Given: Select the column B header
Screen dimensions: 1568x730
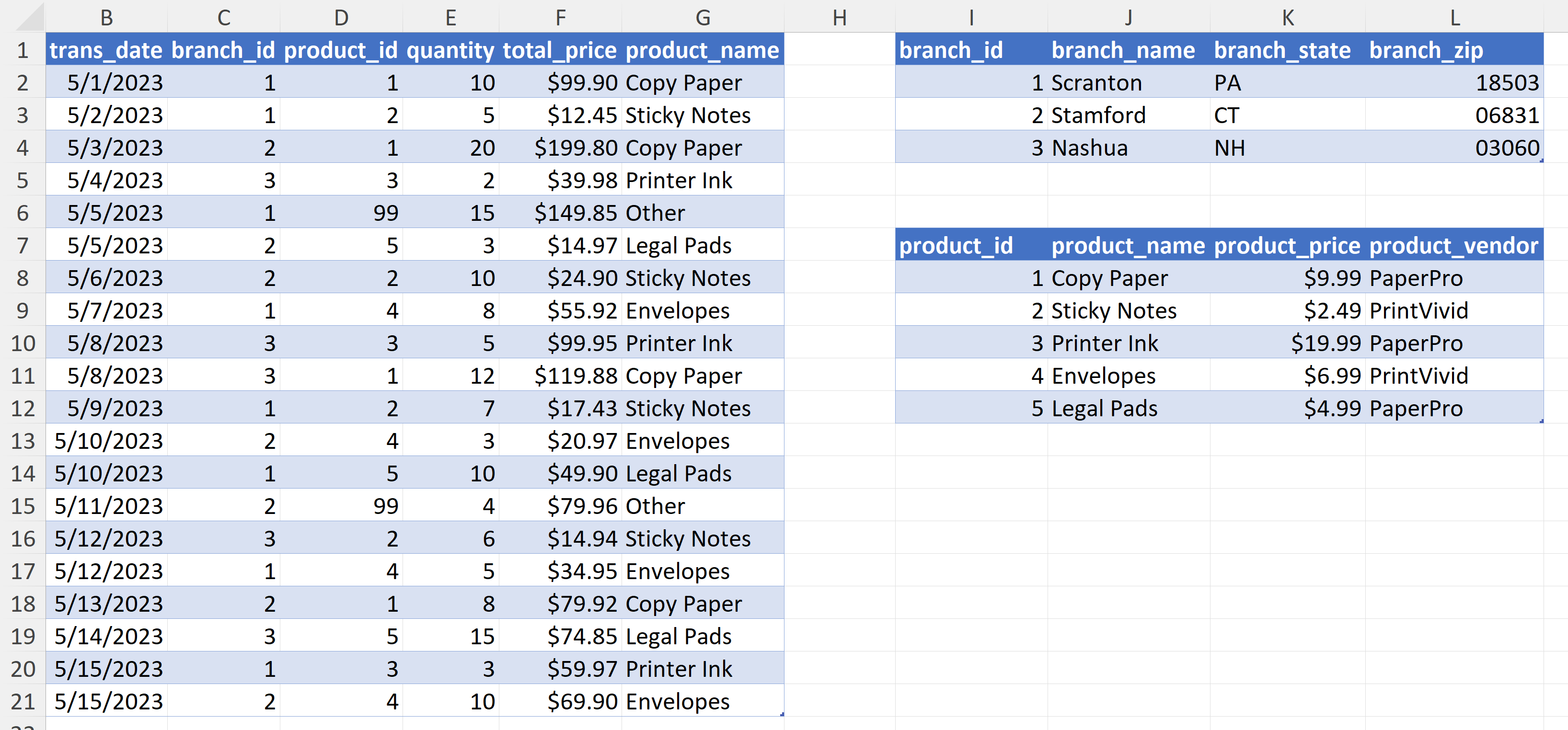Looking at the screenshot, I should [106, 18].
